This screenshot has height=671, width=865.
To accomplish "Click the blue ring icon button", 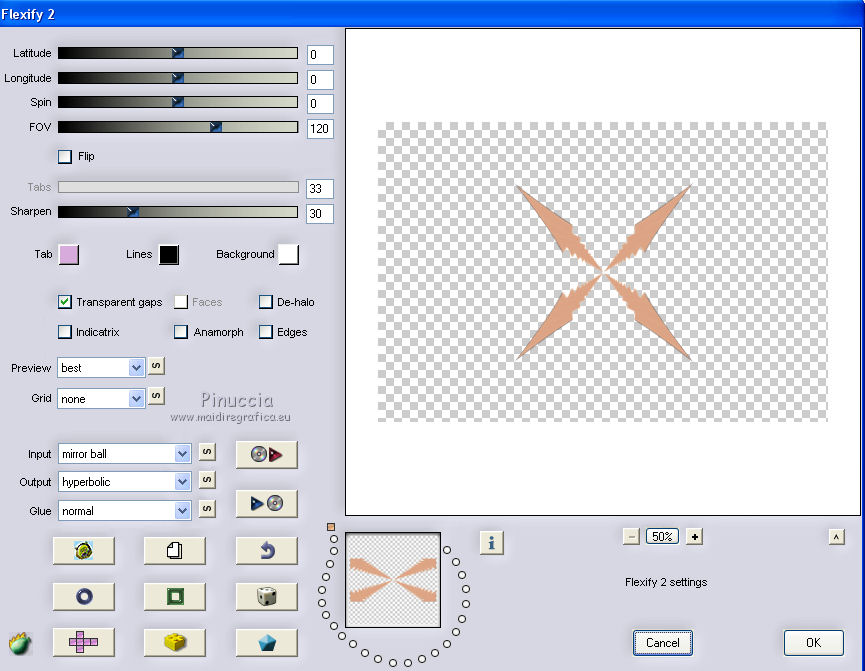I will pos(84,596).
